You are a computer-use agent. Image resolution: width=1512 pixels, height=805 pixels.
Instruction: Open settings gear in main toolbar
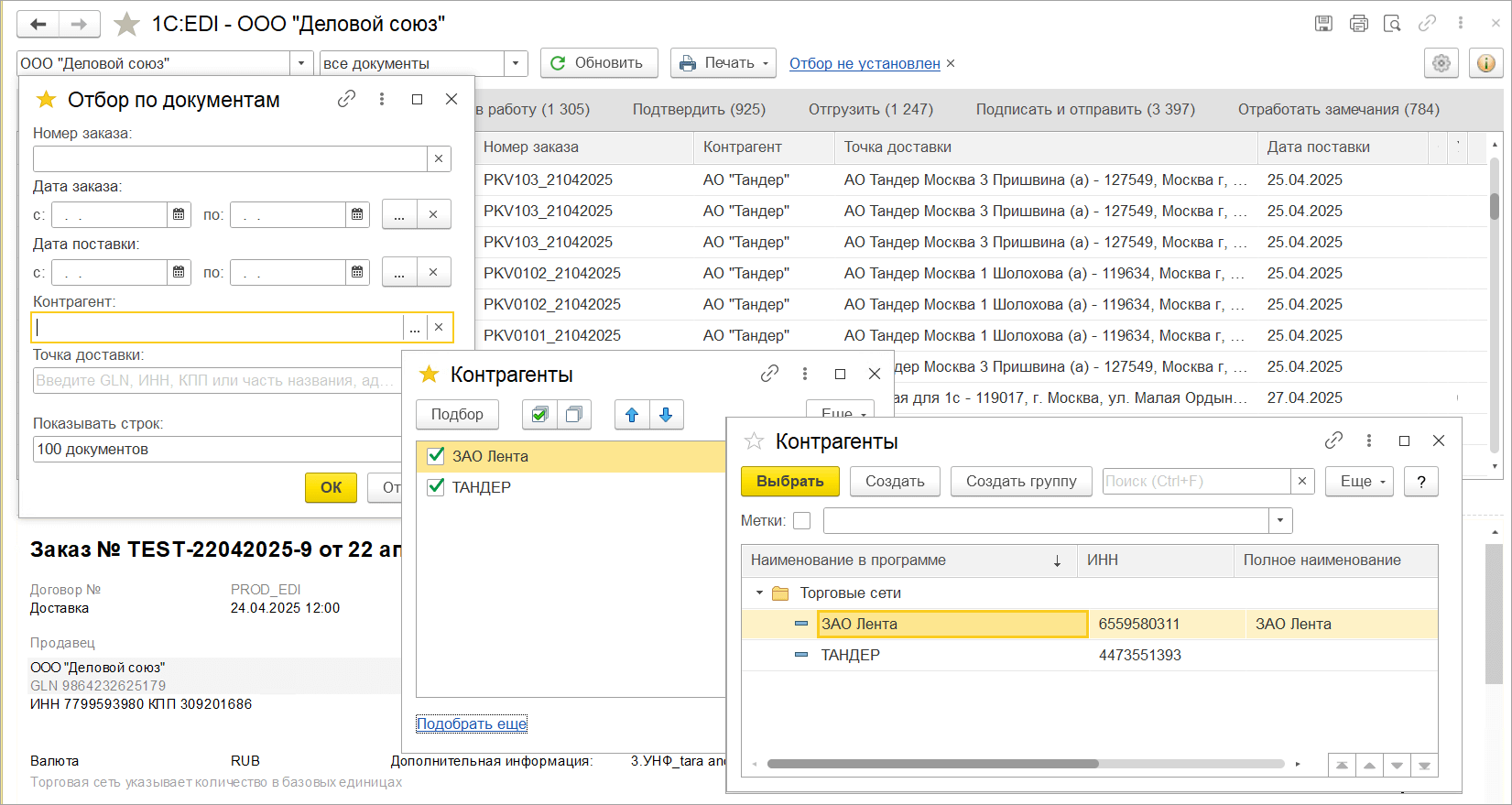tap(1441, 63)
